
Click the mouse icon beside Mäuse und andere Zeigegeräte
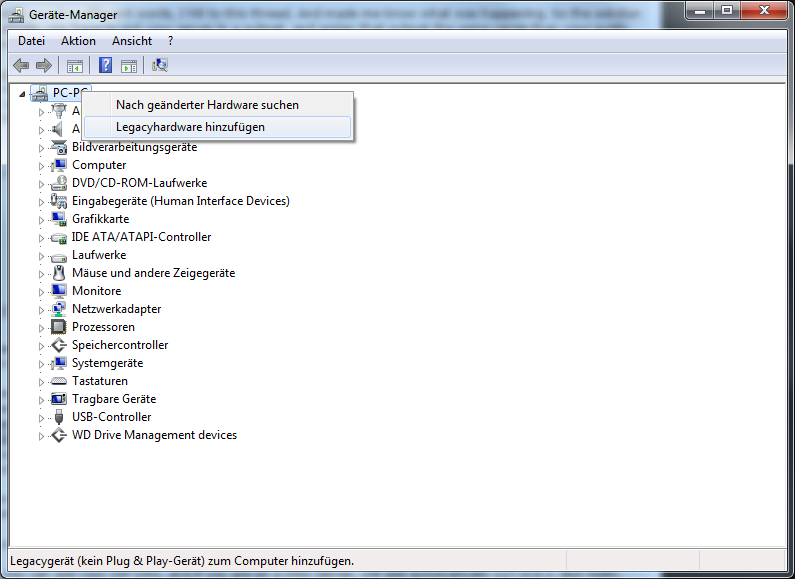[59, 273]
